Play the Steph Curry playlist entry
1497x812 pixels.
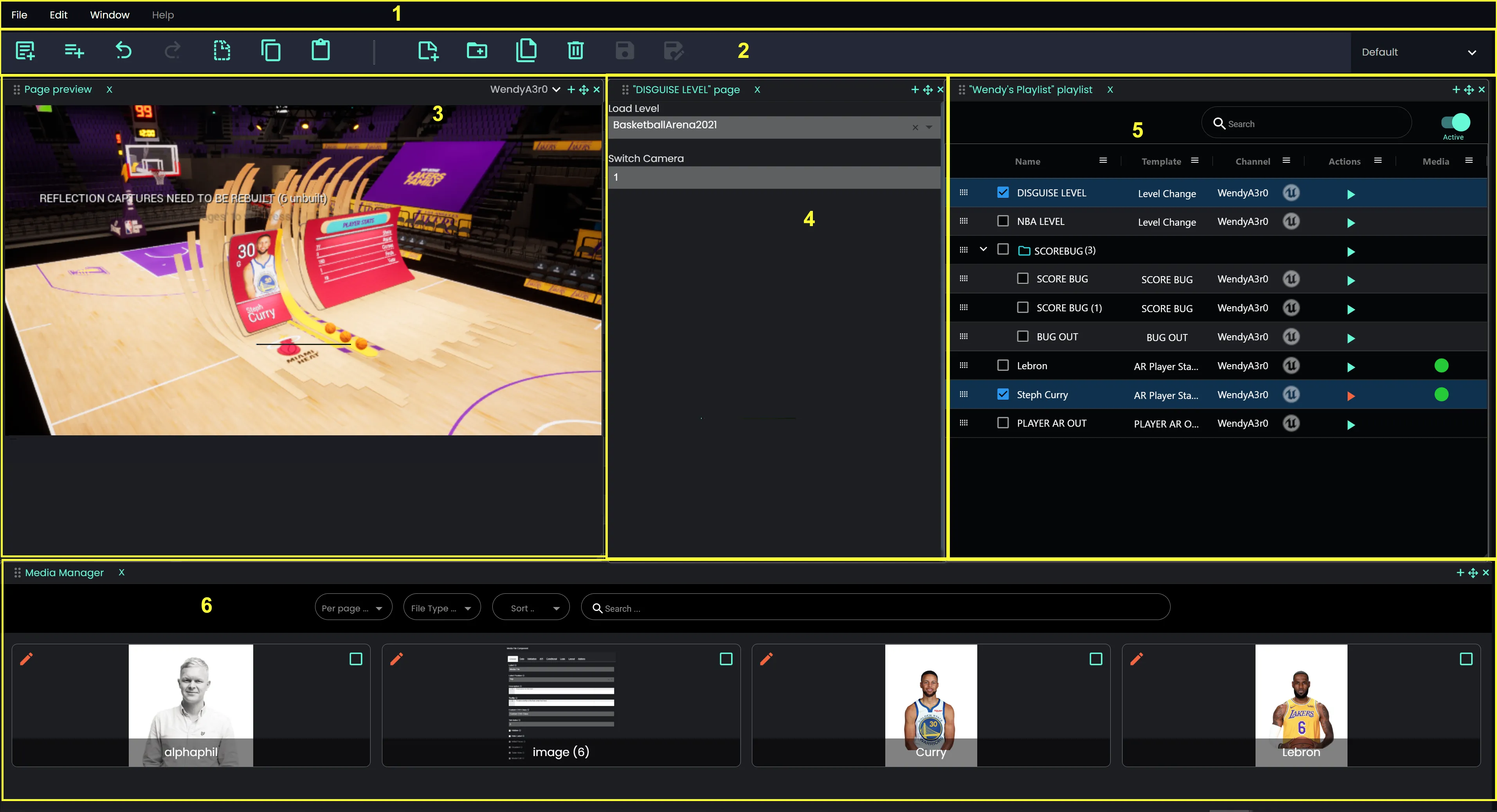click(1351, 395)
